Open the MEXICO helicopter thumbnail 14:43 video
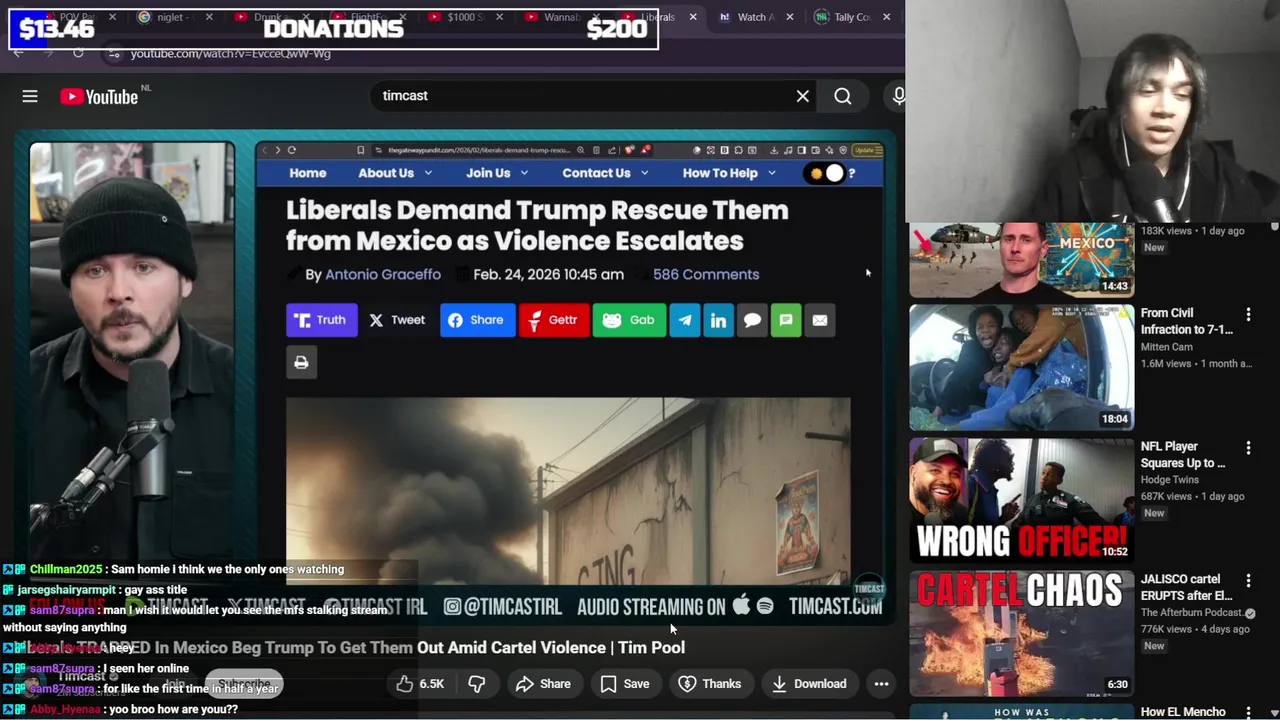1280x720 pixels. (1021, 260)
